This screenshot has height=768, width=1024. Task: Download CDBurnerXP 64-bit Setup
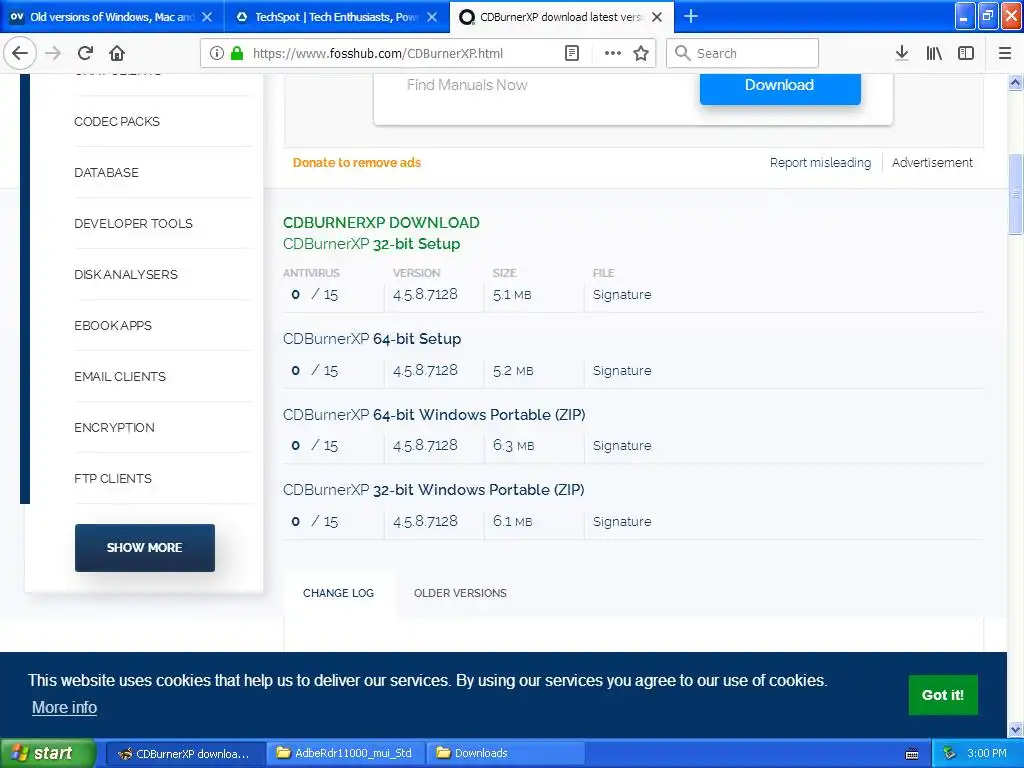(372, 339)
